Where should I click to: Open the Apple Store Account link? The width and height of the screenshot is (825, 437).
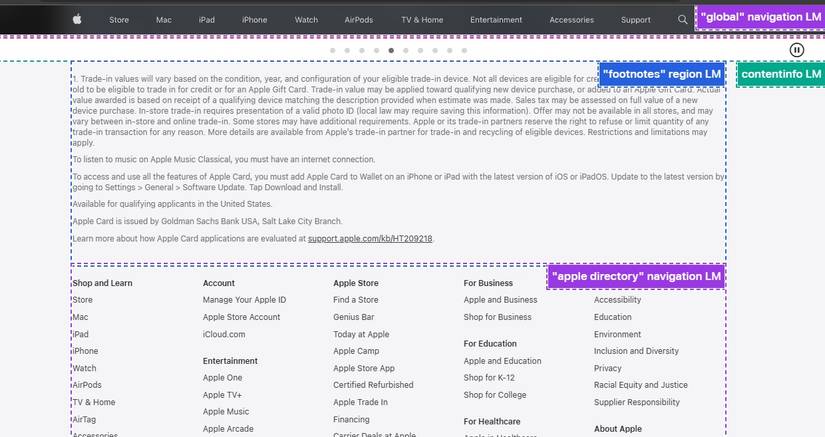(x=242, y=317)
